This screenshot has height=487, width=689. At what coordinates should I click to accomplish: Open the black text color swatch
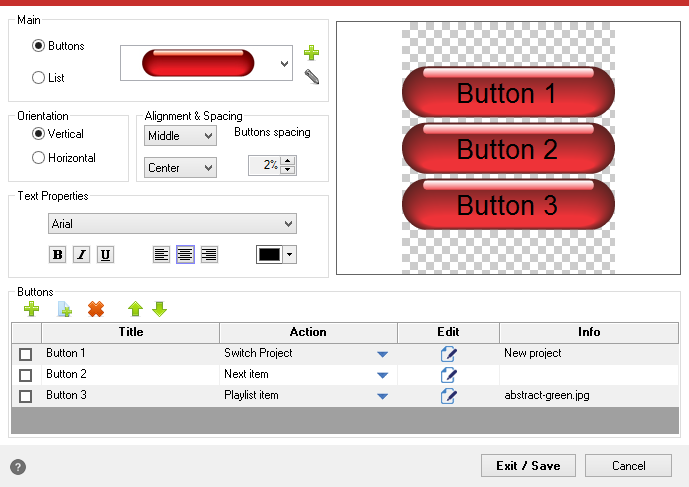click(x=276, y=255)
